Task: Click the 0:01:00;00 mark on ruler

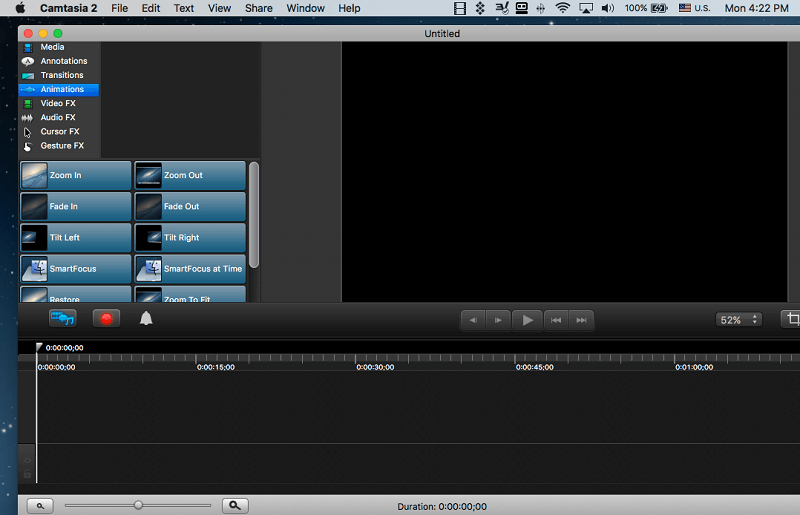Action: pos(694,367)
